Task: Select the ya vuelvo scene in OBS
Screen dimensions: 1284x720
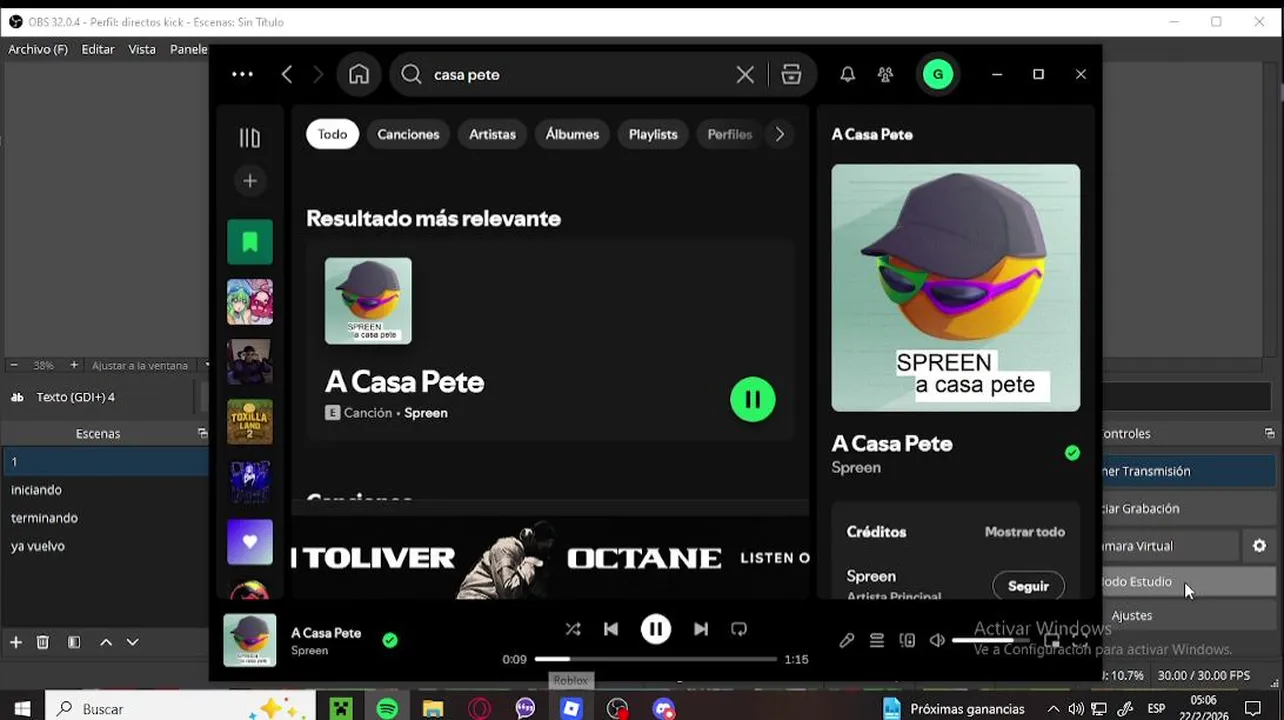Action: click(104, 546)
